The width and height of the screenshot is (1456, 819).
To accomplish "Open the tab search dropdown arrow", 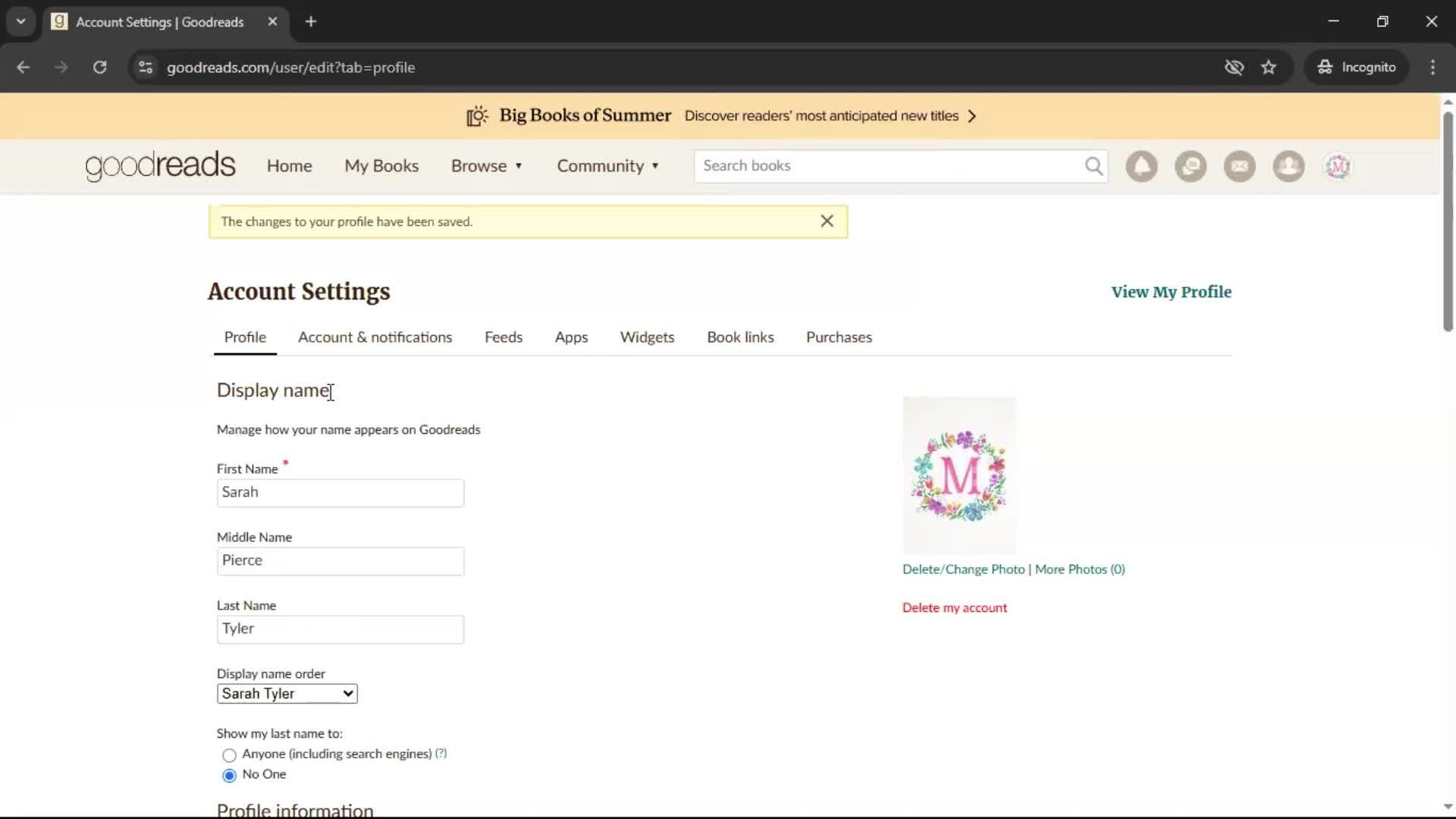I will click(x=21, y=22).
